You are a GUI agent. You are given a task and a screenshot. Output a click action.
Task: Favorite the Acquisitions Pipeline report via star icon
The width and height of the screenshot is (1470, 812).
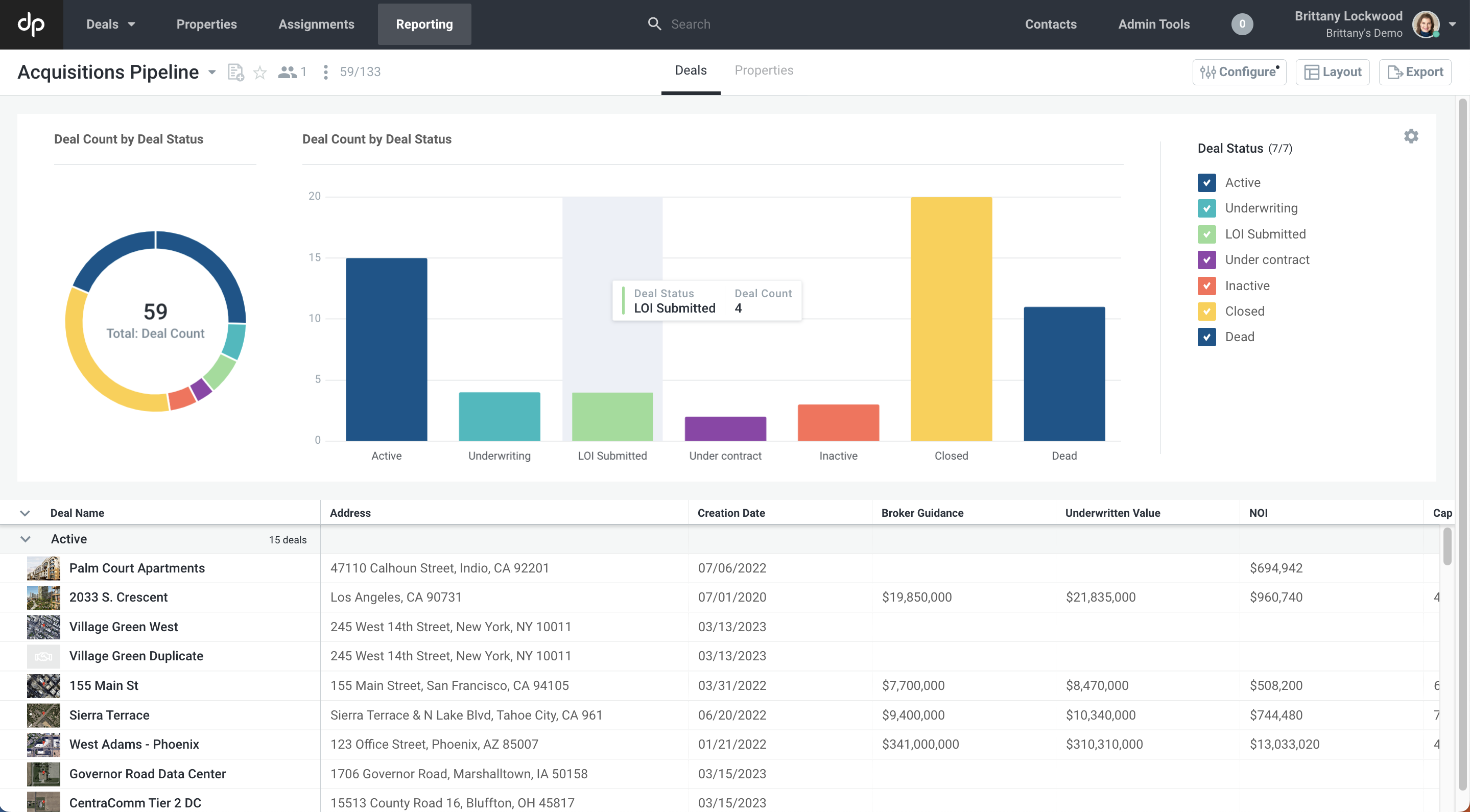coord(259,72)
